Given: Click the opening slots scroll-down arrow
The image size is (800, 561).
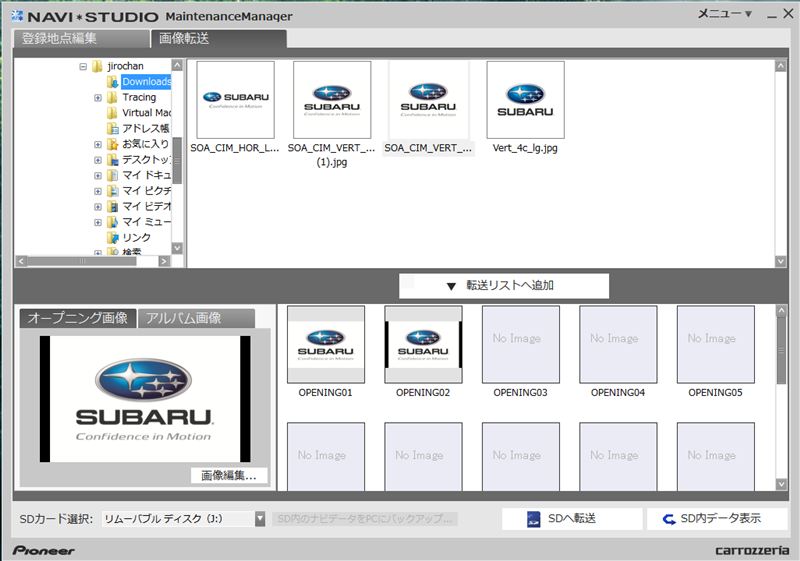Looking at the screenshot, I should (781, 484).
